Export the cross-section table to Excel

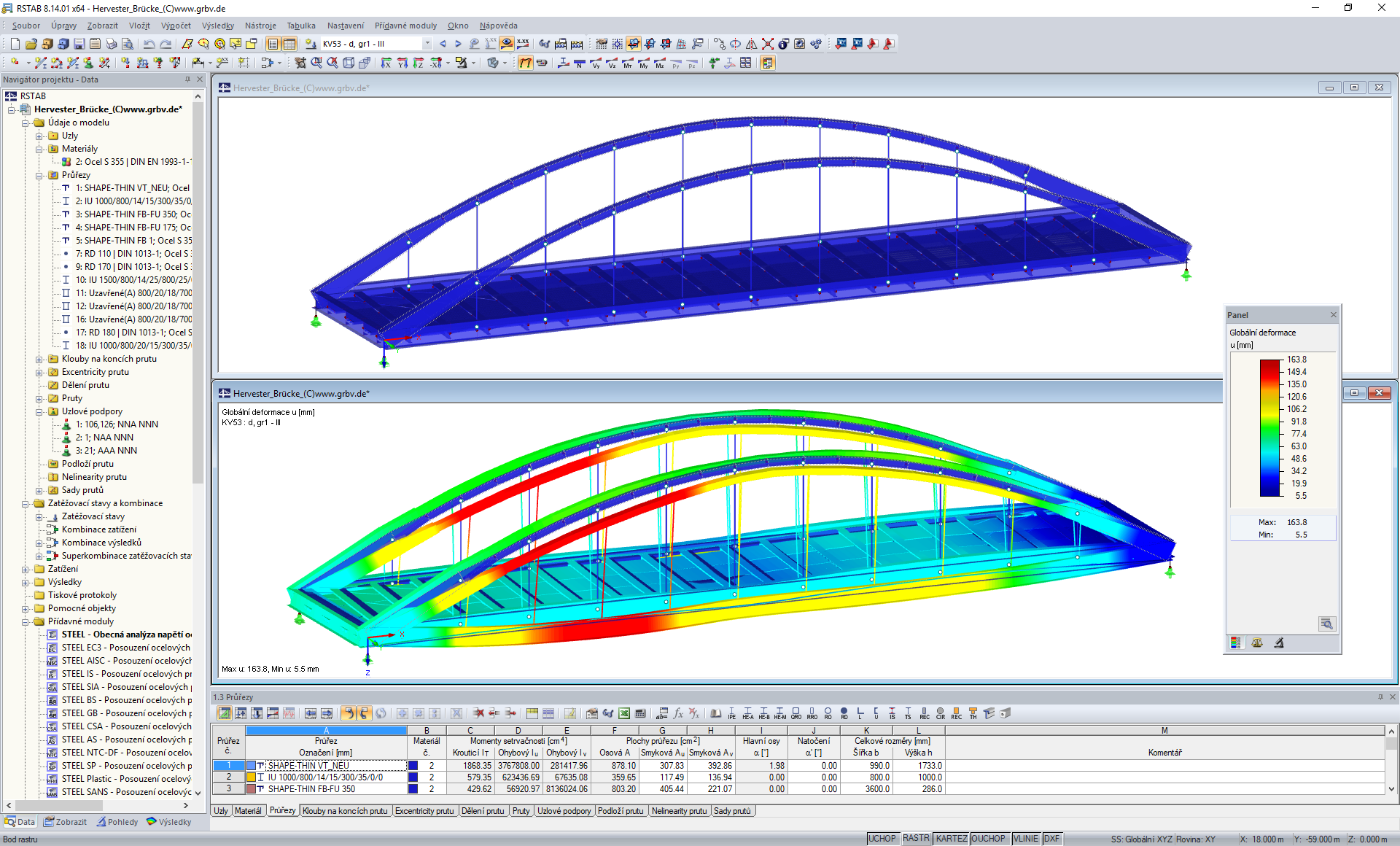click(x=623, y=715)
